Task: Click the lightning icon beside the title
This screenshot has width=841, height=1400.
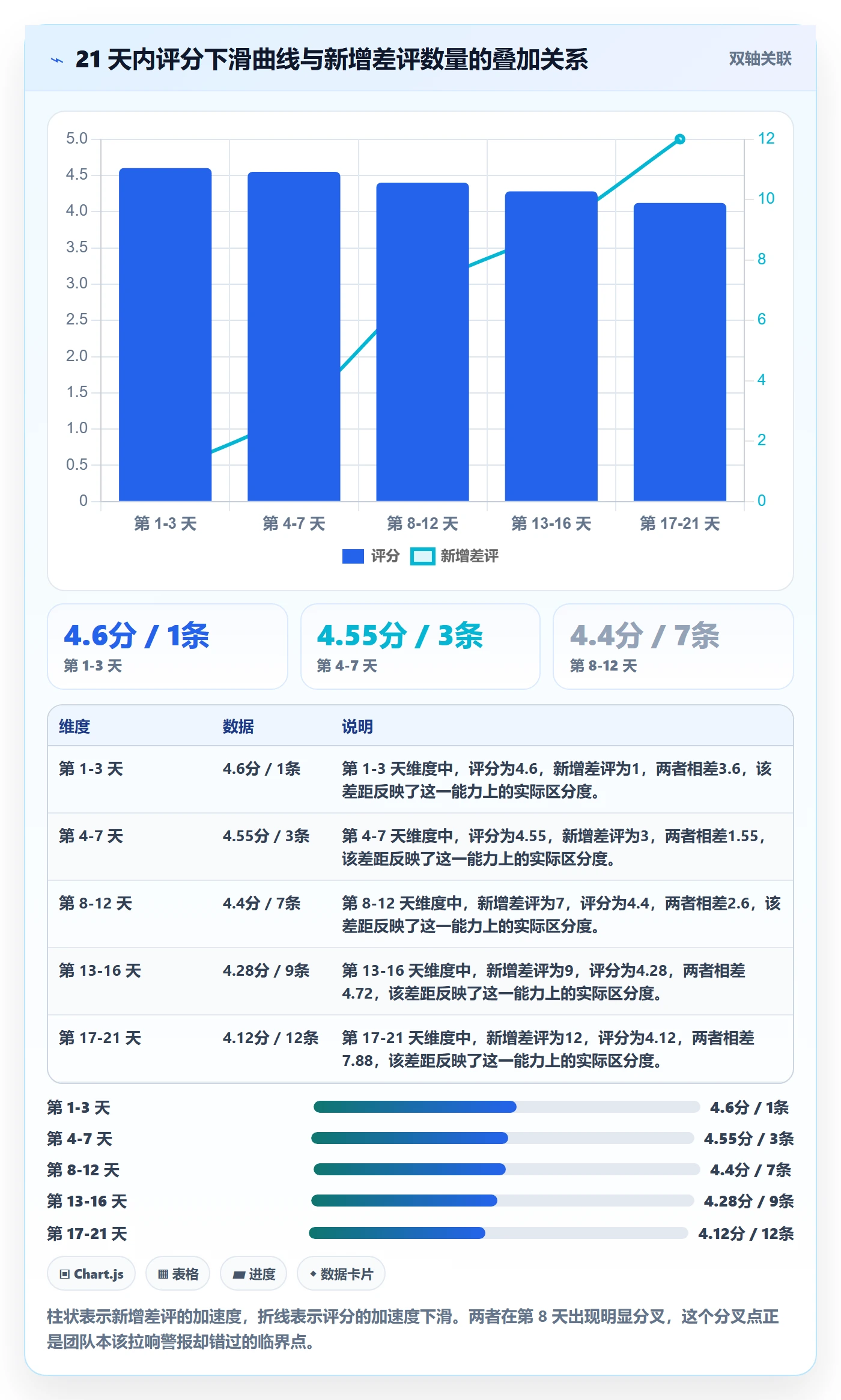Action: tap(57, 60)
